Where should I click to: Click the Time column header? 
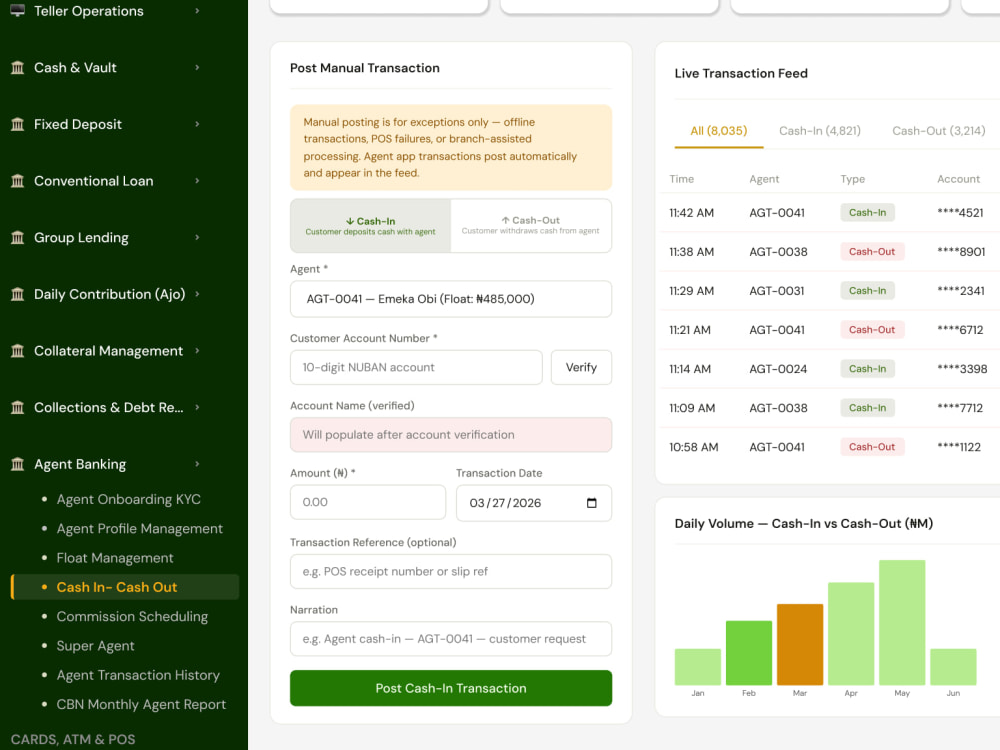coord(681,179)
